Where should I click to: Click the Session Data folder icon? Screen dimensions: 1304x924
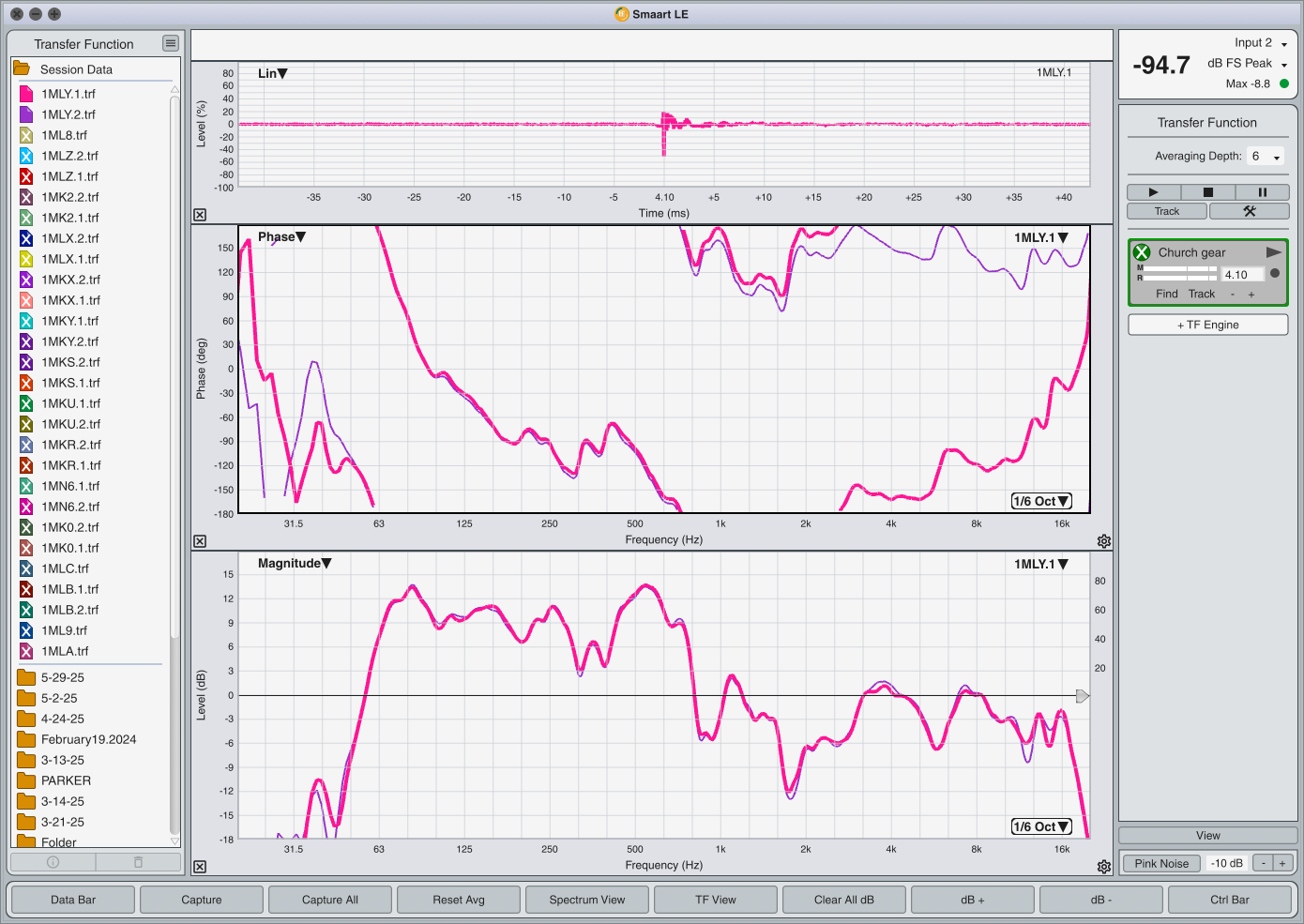point(21,68)
